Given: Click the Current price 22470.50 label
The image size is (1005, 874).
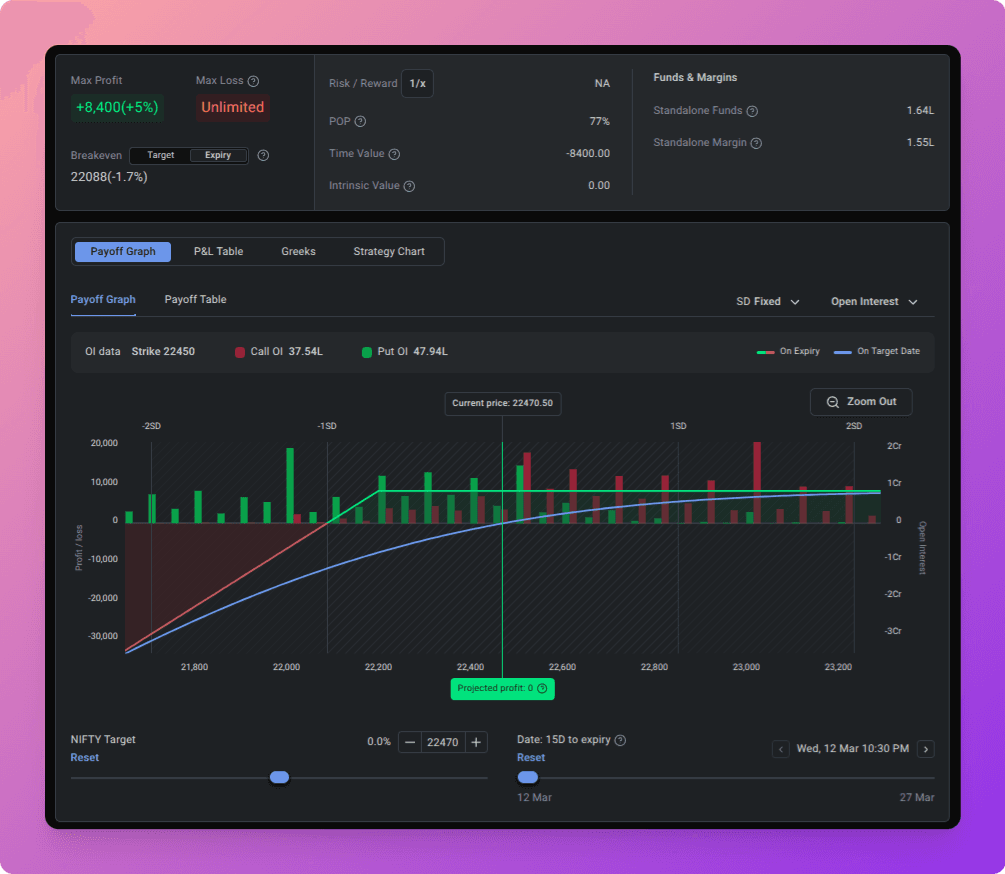Looking at the screenshot, I should click(x=502, y=403).
